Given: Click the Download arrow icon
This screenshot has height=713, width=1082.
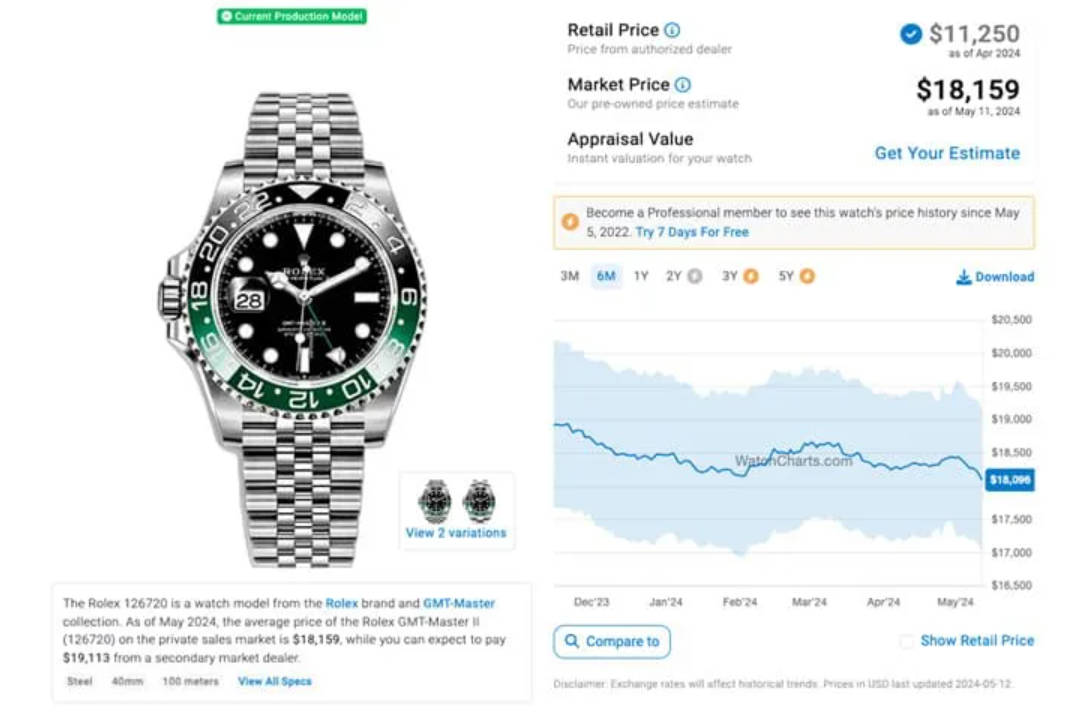Looking at the screenshot, I should [963, 277].
